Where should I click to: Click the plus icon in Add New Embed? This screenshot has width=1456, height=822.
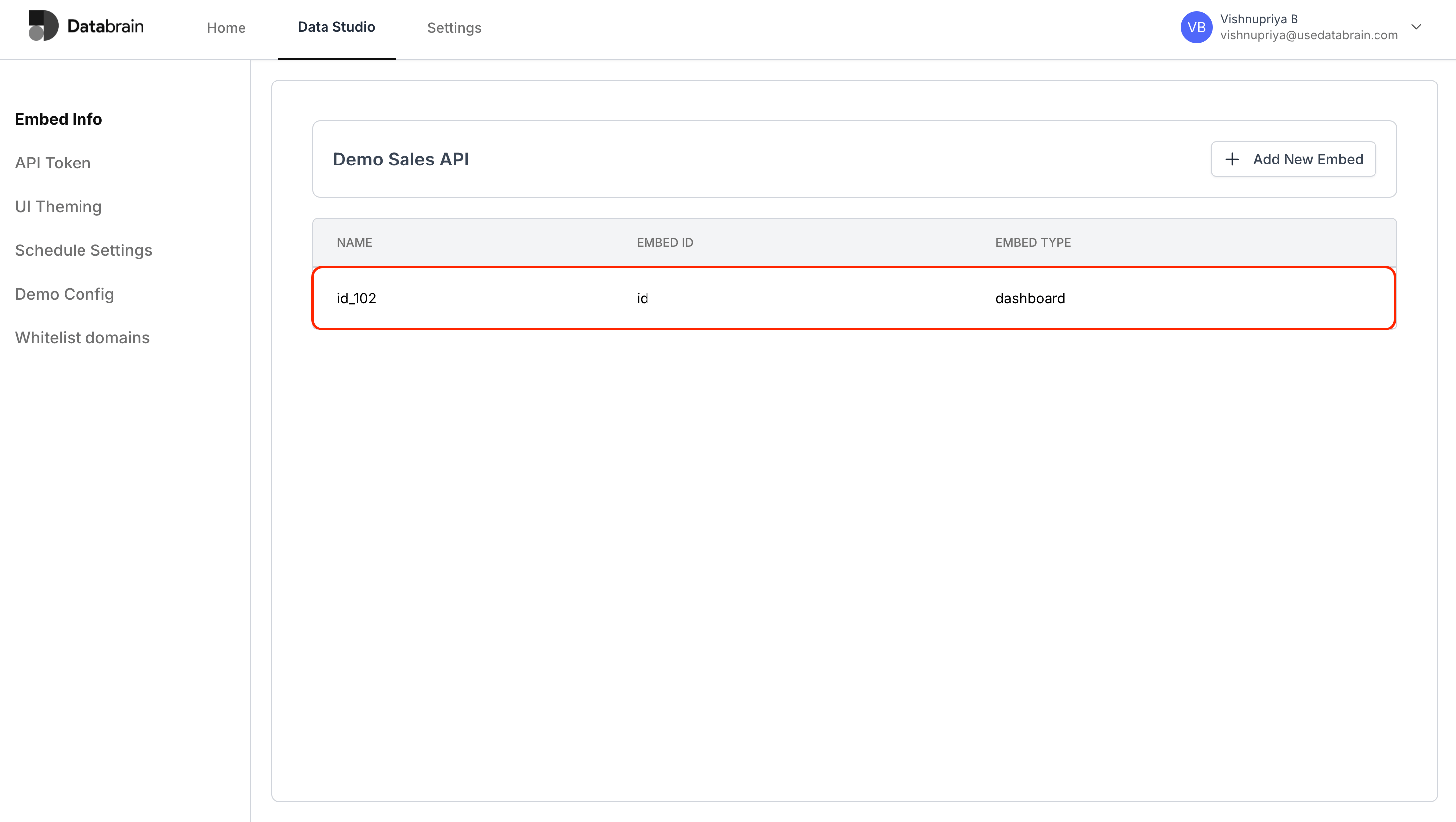[x=1232, y=159]
